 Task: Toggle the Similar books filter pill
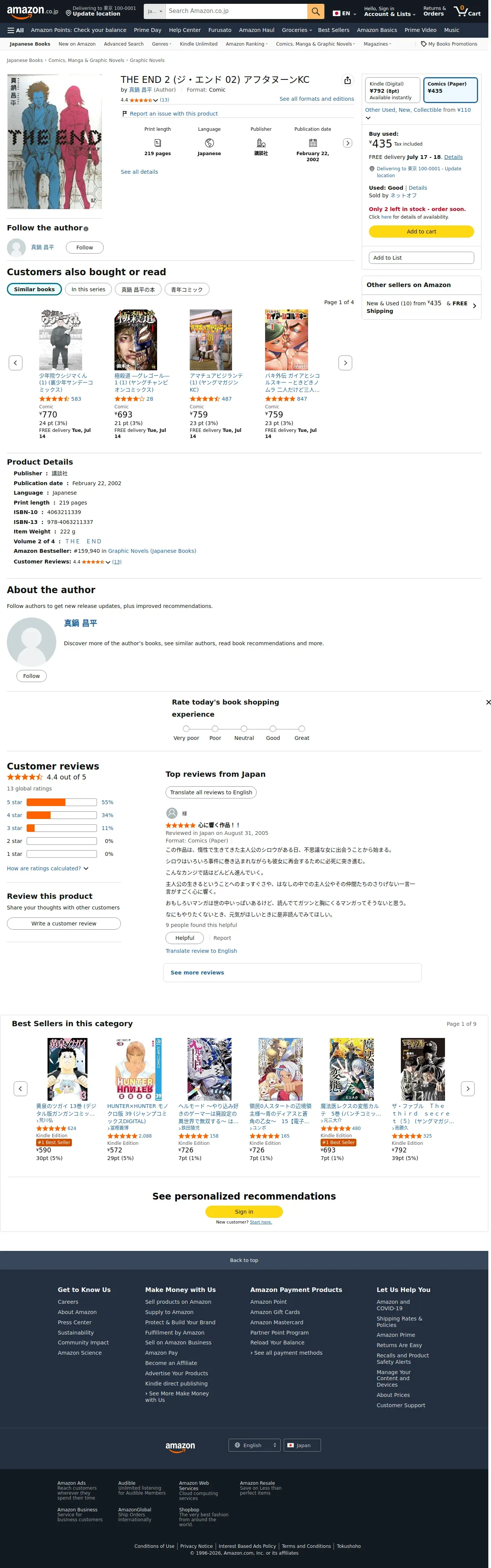point(34,289)
